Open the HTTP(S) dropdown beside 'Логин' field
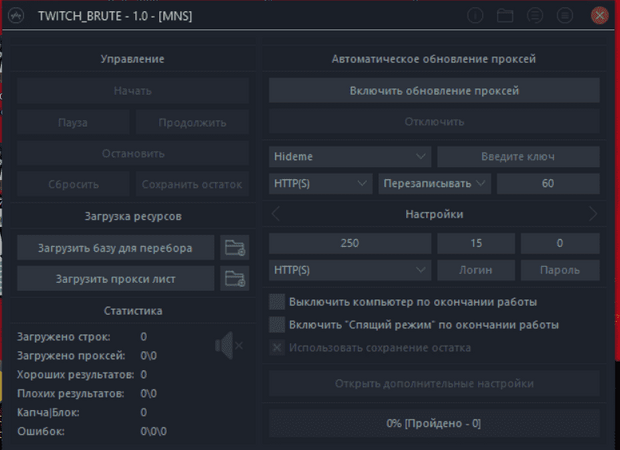The width and height of the screenshot is (620, 450). point(350,270)
